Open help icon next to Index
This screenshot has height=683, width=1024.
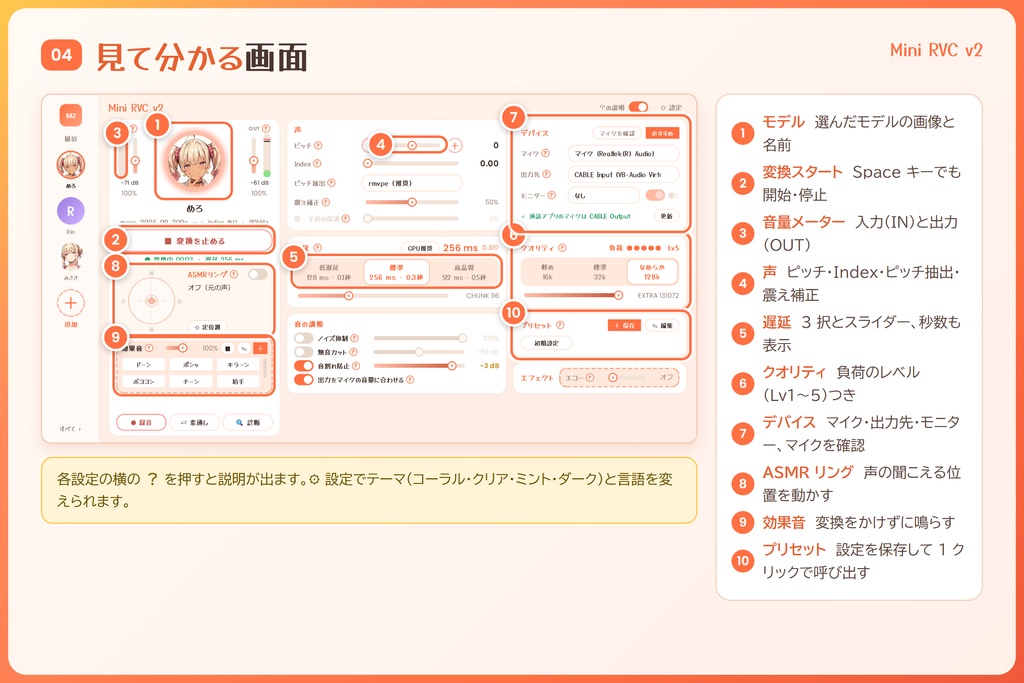317,164
